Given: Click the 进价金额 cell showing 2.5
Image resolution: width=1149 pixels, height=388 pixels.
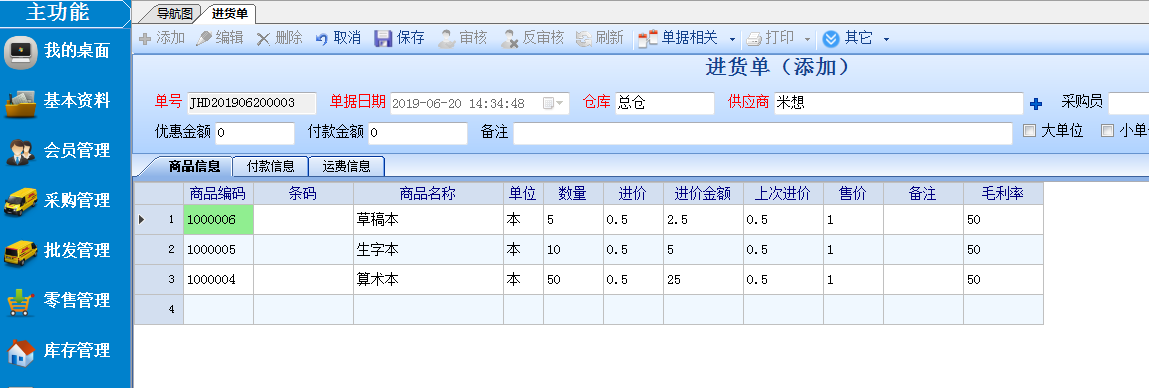Looking at the screenshot, I should click(703, 219).
